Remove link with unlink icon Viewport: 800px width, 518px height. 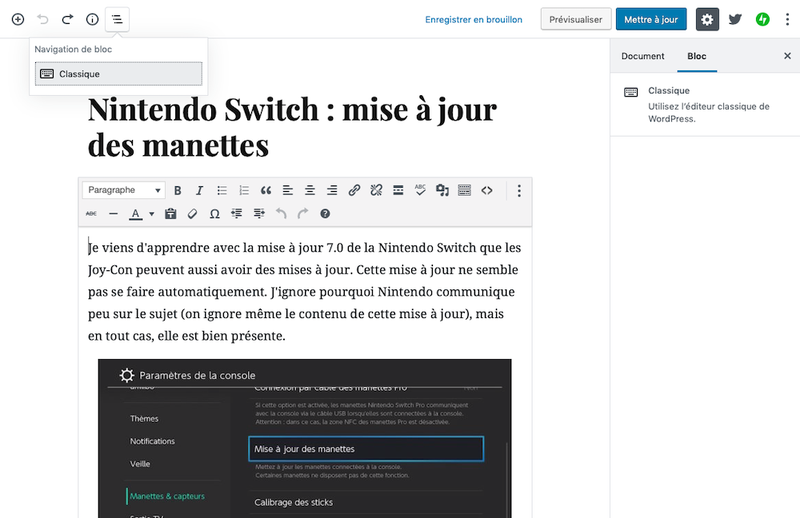pyautogui.click(x=376, y=190)
